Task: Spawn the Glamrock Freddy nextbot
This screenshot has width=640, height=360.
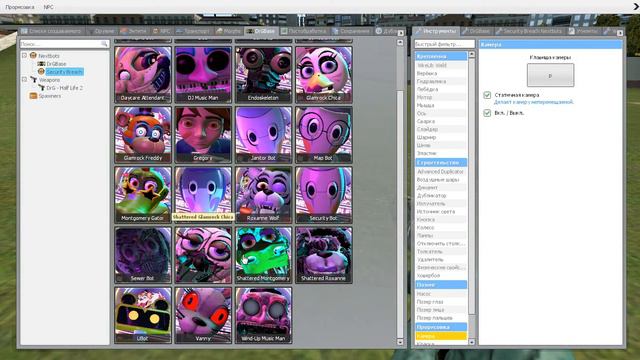Action: 143,134
